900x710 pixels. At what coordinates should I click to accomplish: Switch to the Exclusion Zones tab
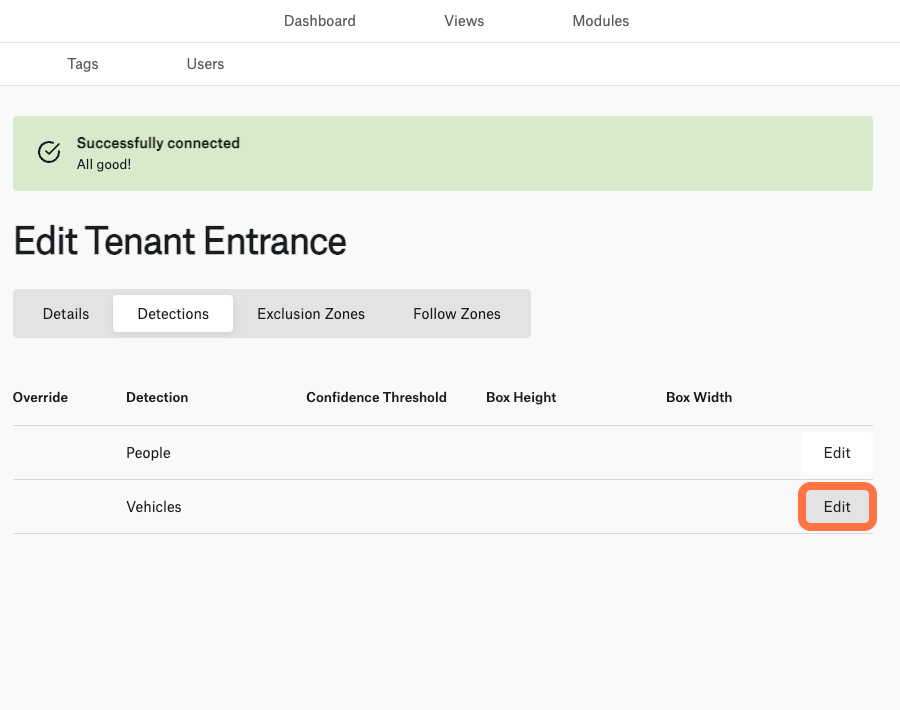(x=311, y=314)
